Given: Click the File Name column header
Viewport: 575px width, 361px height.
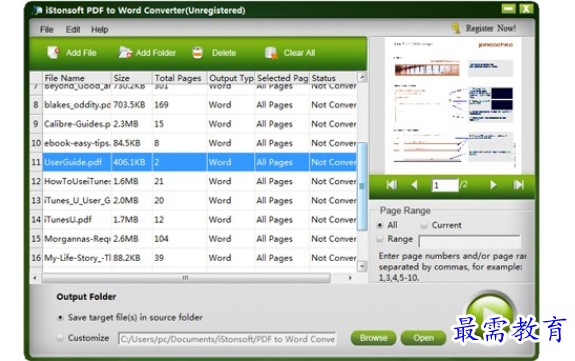Looking at the screenshot, I should pyautogui.click(x=77, y=78).
